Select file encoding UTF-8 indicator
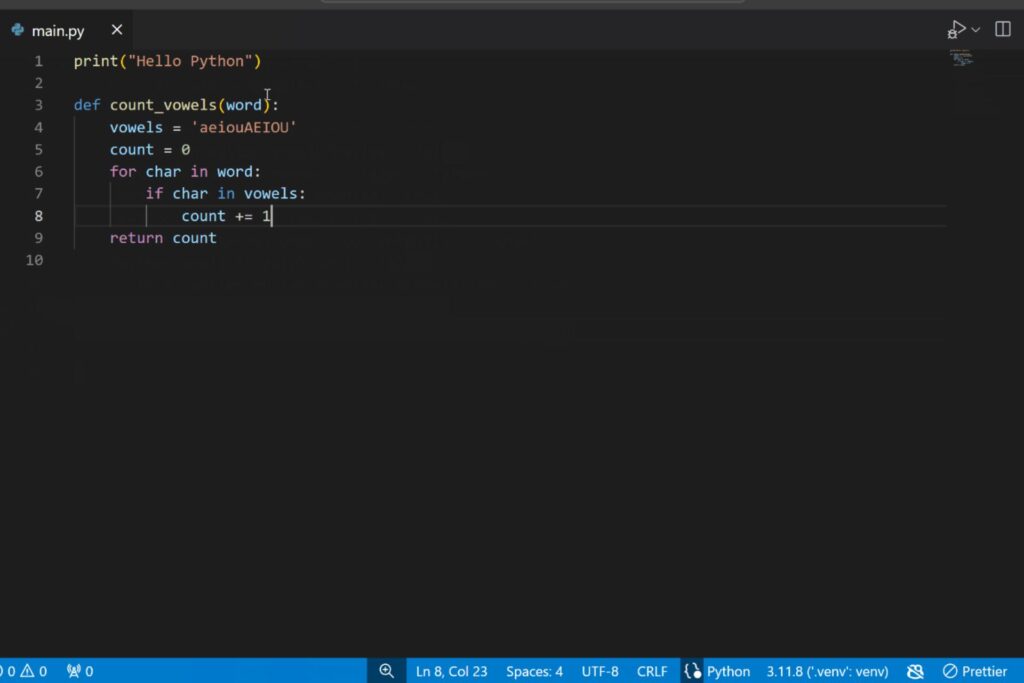Viewport: 1024px width, 683px height. [x=600, y=671]
